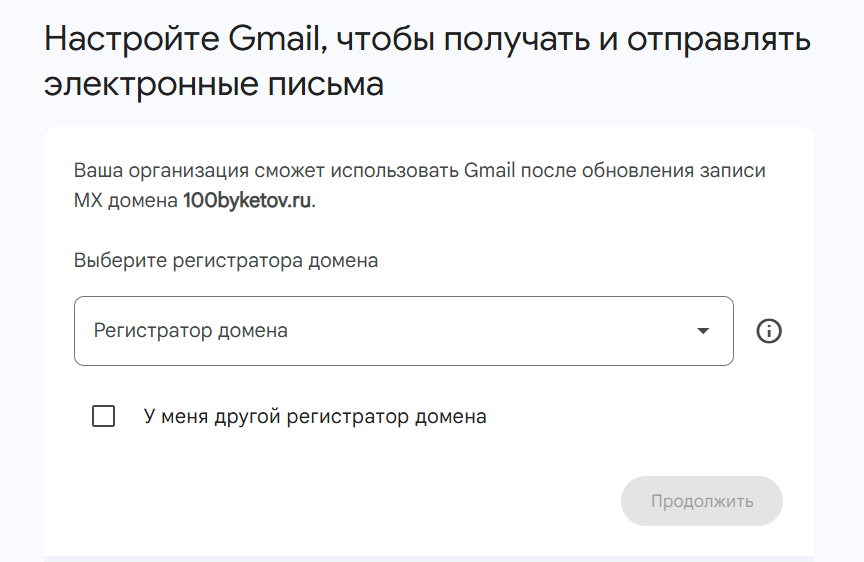Open the 'Регистратор домена' combo box
Screen dimensions: 864x562
coord(403,331)
